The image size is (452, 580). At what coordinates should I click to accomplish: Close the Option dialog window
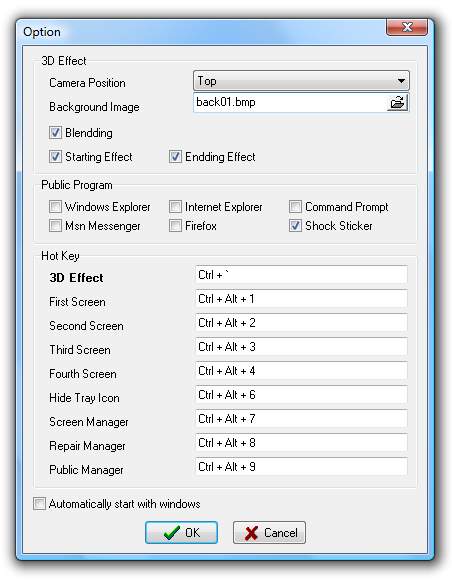click(407, 27)
